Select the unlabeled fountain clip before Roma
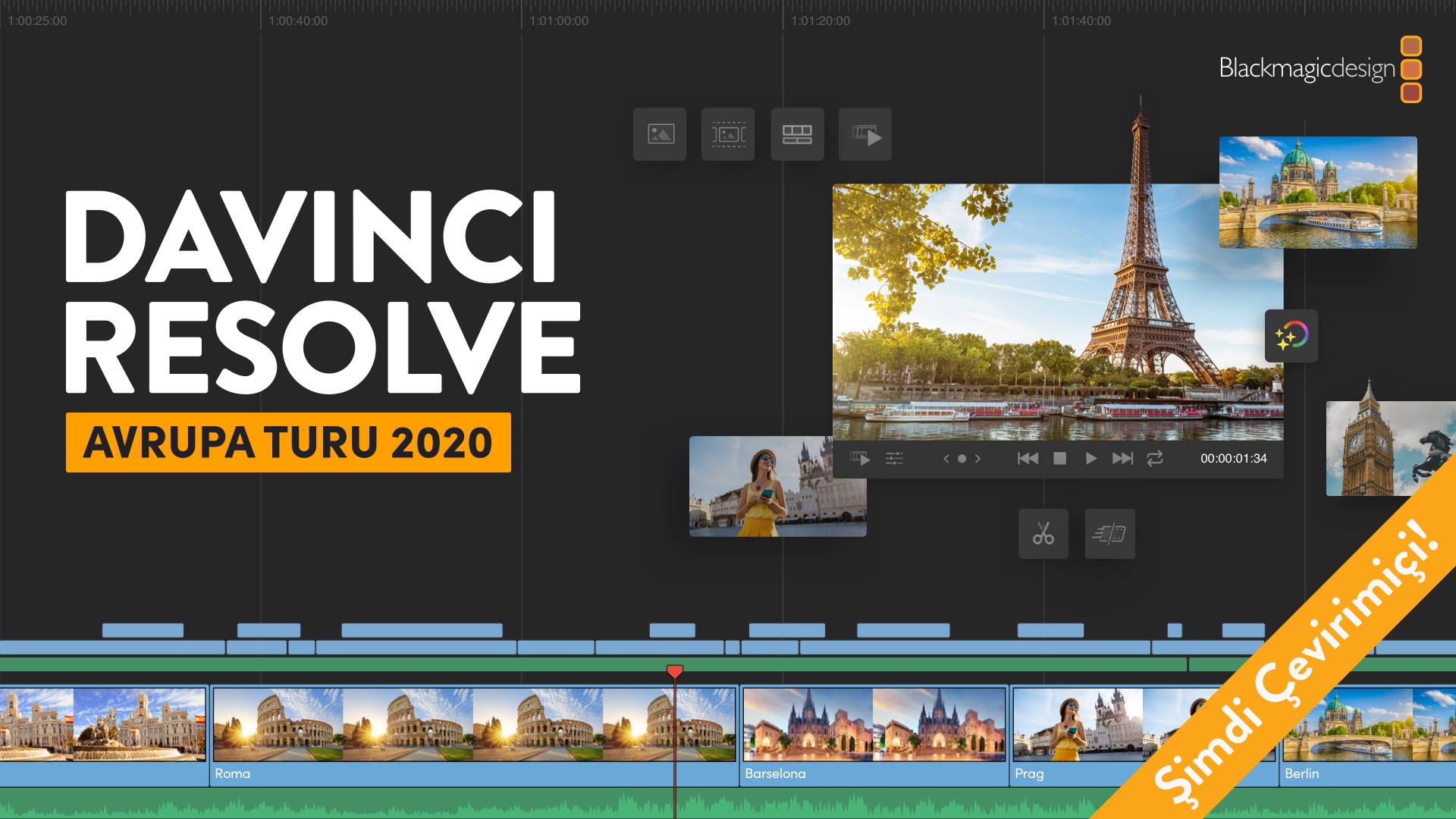Image resolution: width=1456 pixels, height=819 pixels. click(103, 736)
